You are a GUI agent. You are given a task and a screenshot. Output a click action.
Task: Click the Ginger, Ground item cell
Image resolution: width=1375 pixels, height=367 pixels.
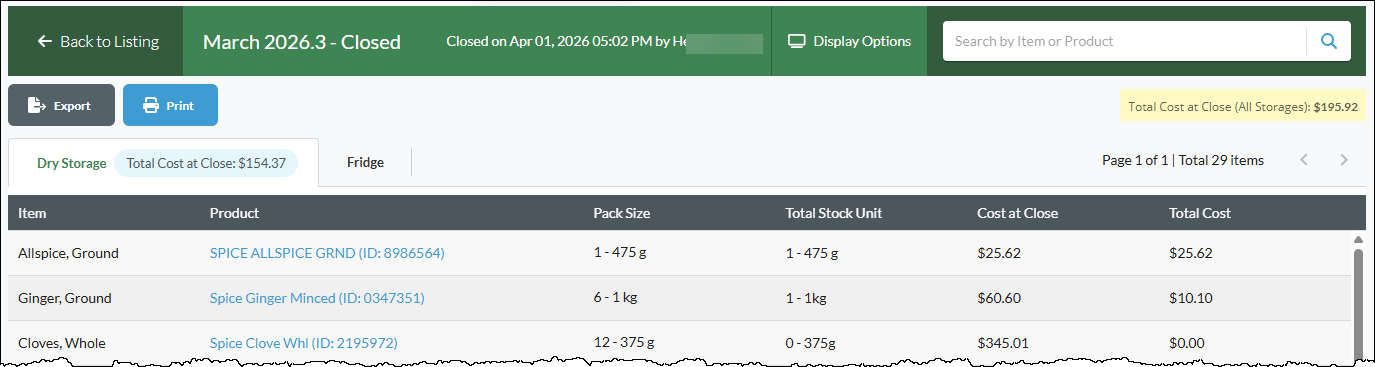coord(65,298)
